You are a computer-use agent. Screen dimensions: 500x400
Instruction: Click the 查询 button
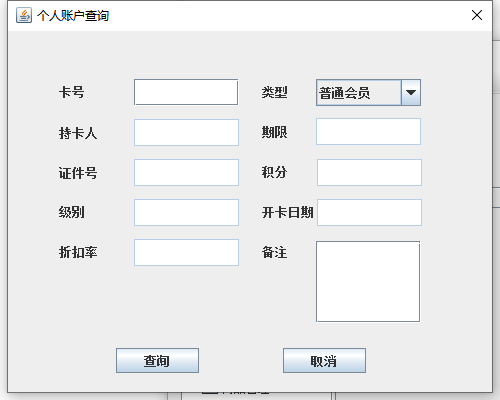[157, 361]
